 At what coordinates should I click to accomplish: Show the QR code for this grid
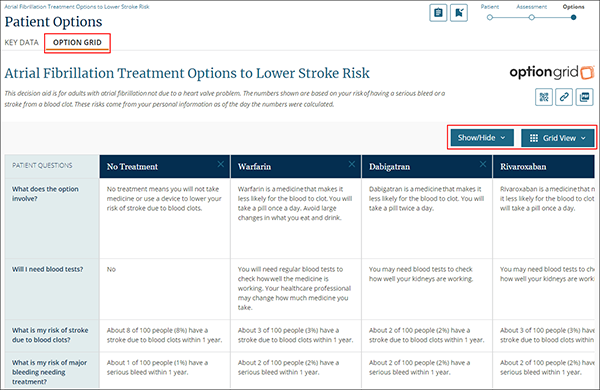coord(544,97)
